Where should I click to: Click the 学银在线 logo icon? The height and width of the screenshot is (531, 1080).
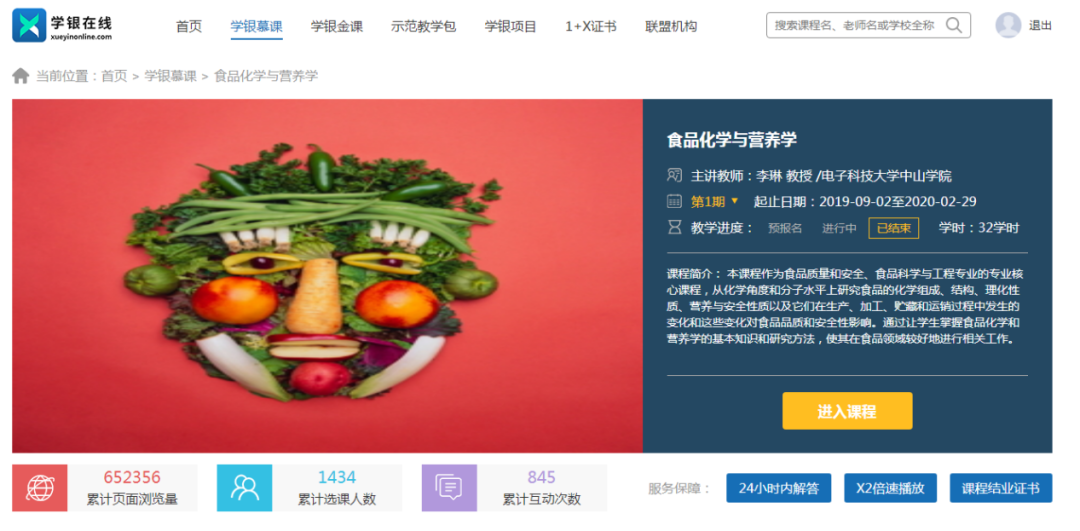click(x=29, y=25)
